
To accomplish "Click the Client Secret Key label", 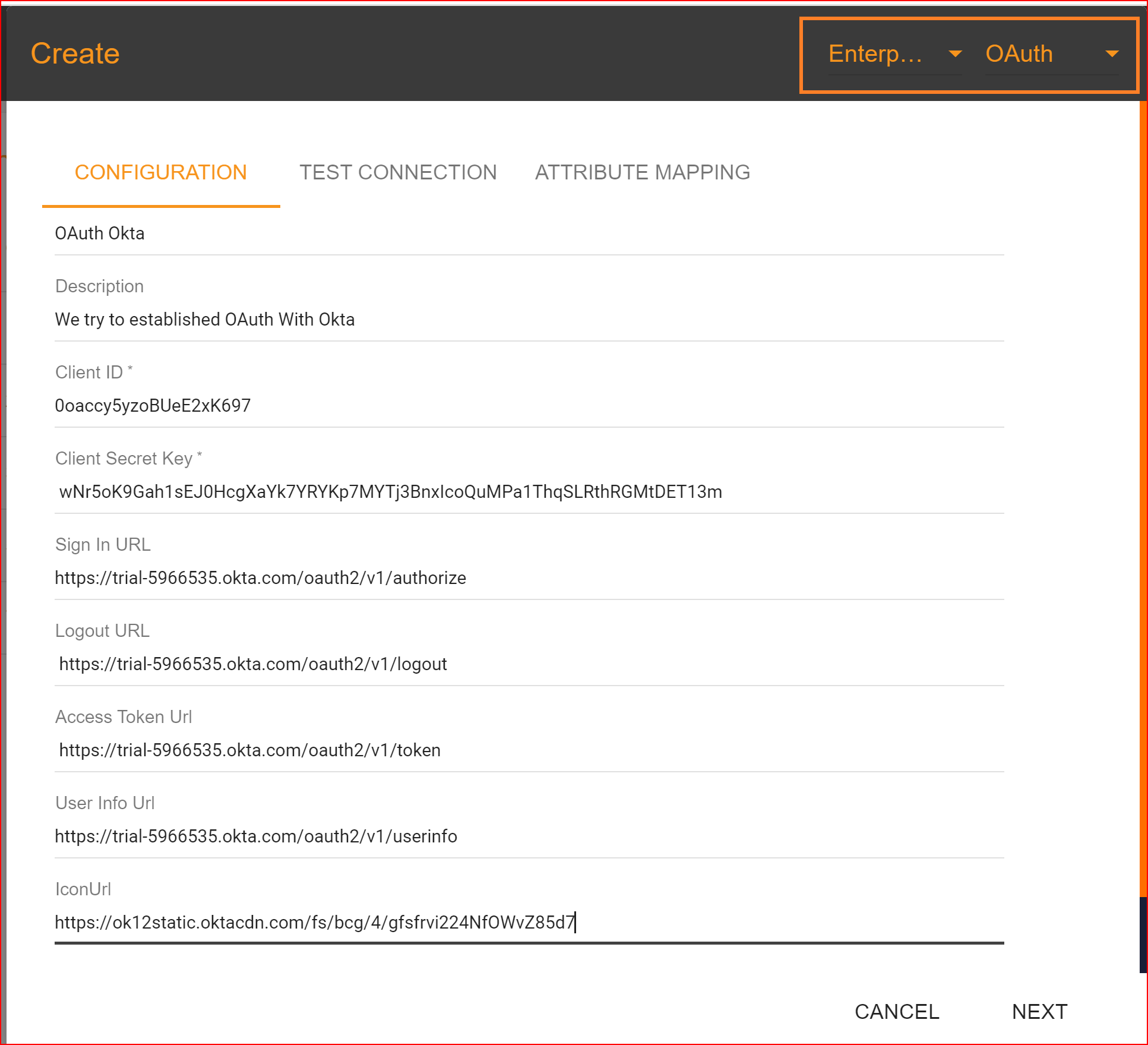I will point(129,459).
